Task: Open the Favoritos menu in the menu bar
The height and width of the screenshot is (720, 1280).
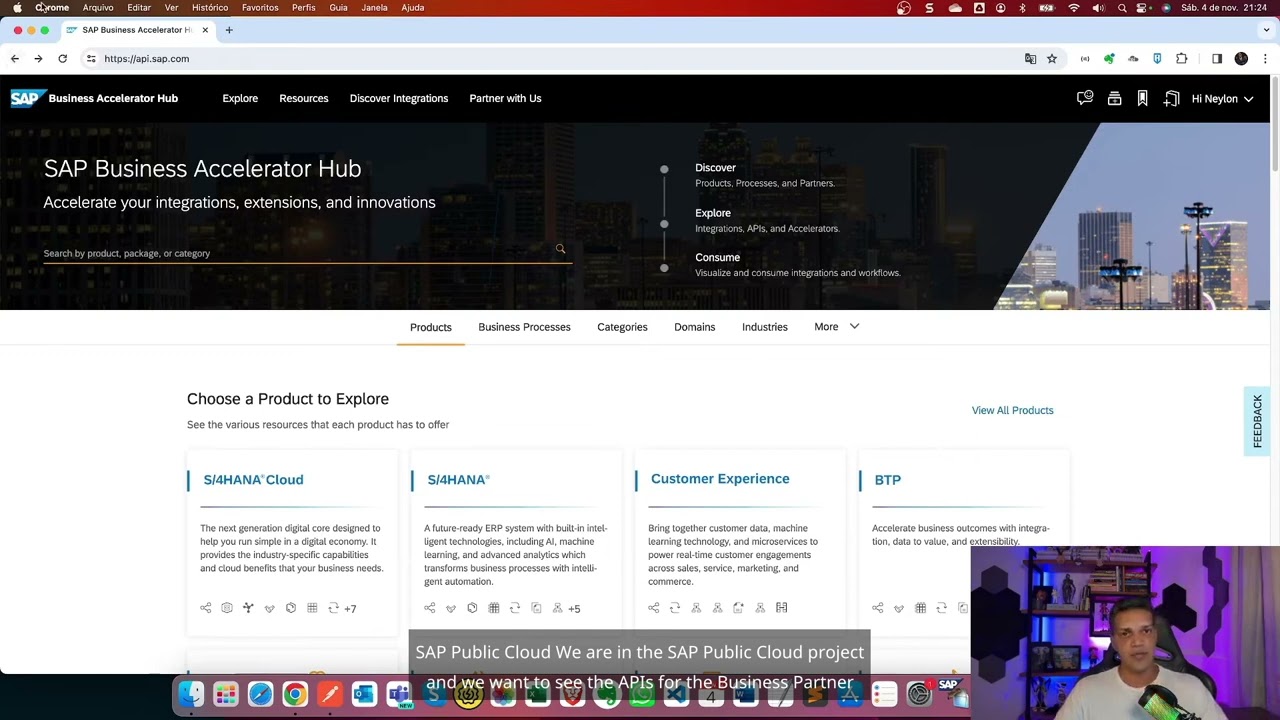Action: [x=260, y=8]
